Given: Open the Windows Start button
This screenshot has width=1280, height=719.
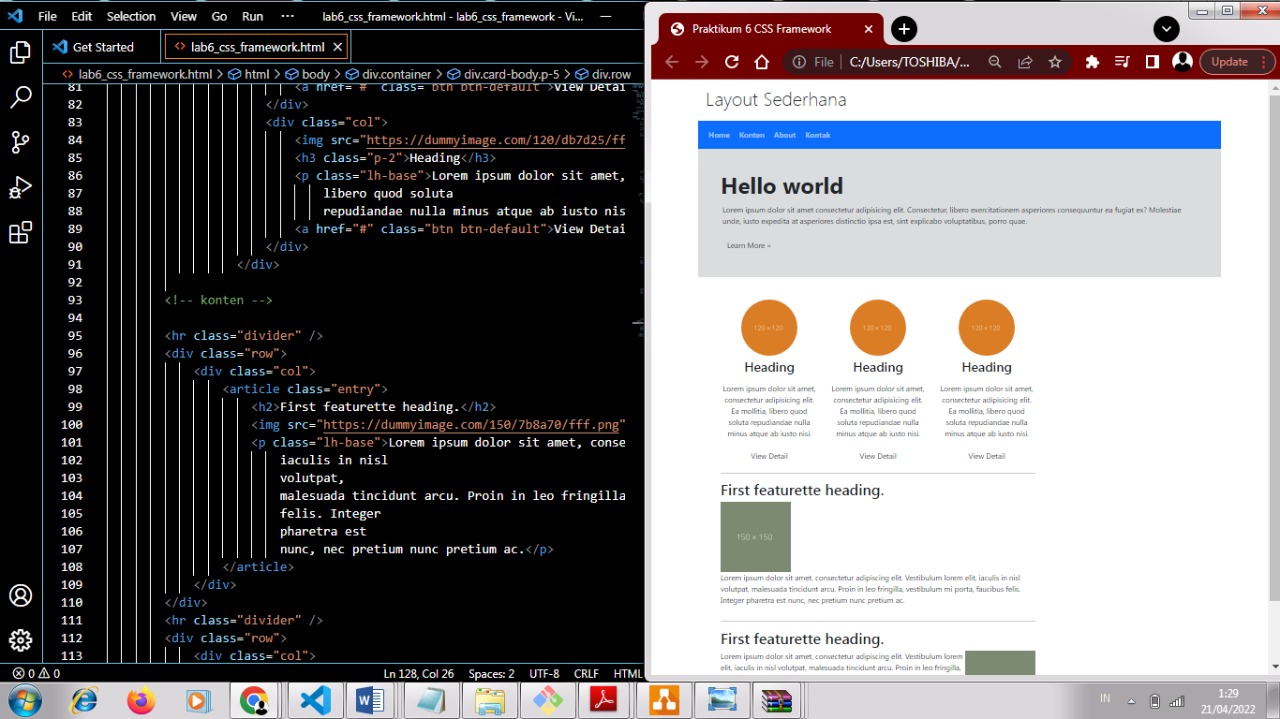Looking at the screenshot, I should [23, 700].
